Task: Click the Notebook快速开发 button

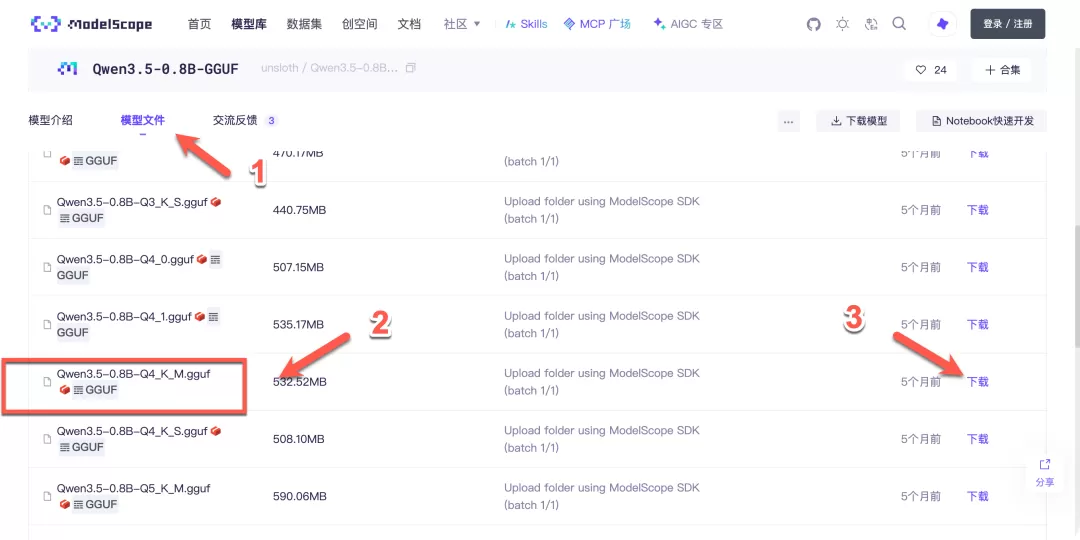Action: click(x=982, y=121)
